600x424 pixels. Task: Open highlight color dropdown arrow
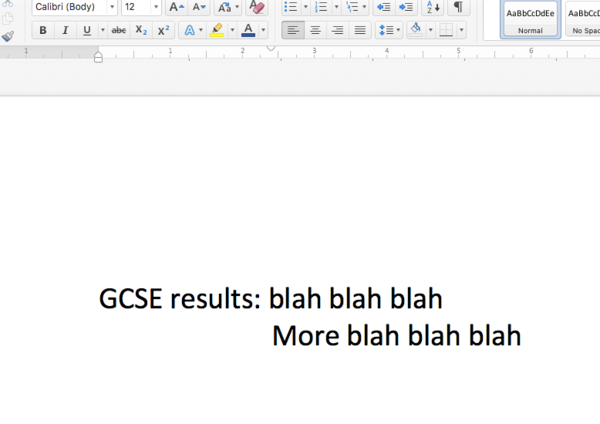(x=232, y=30)
